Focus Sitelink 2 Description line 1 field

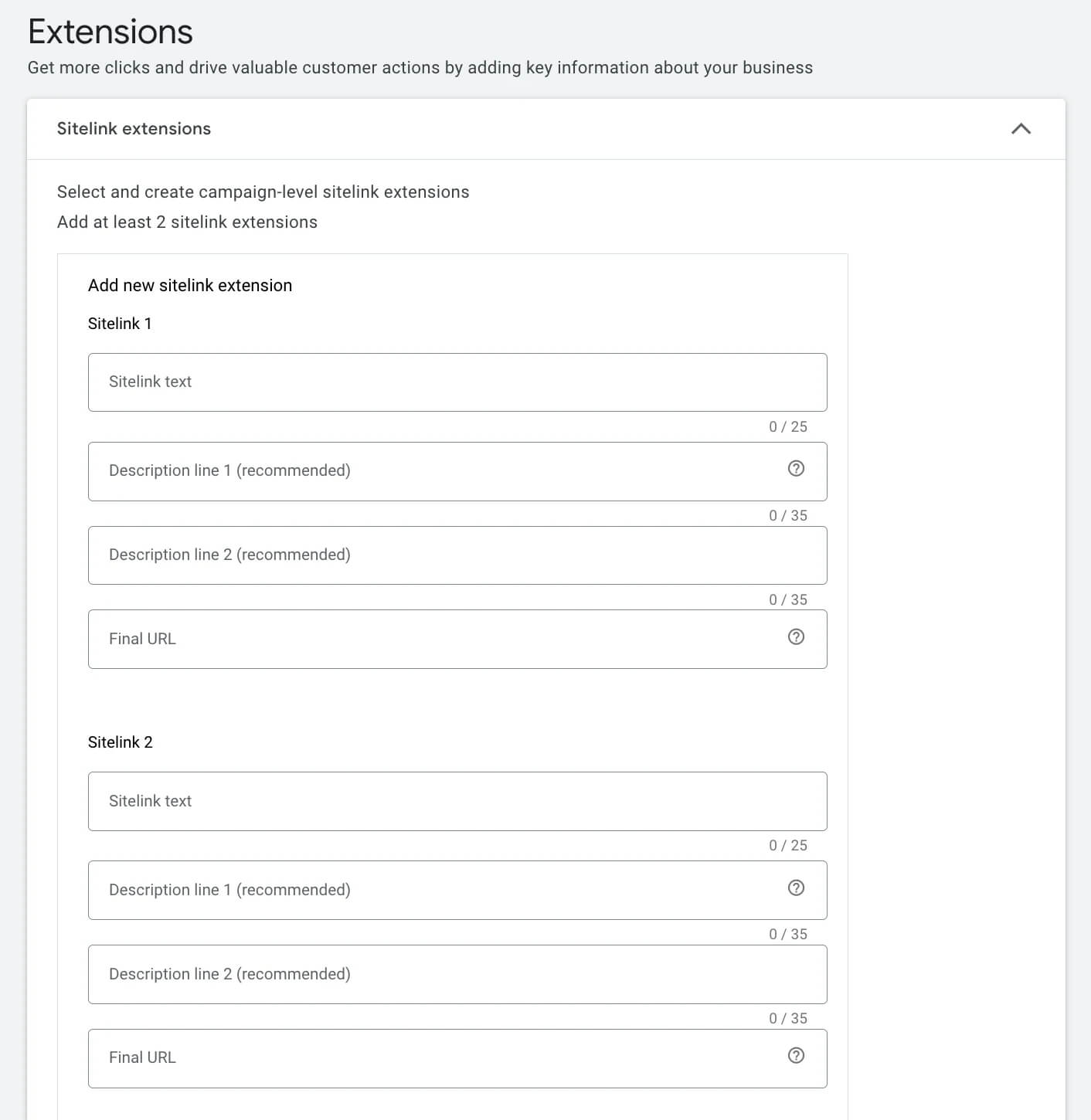(457, 890)
